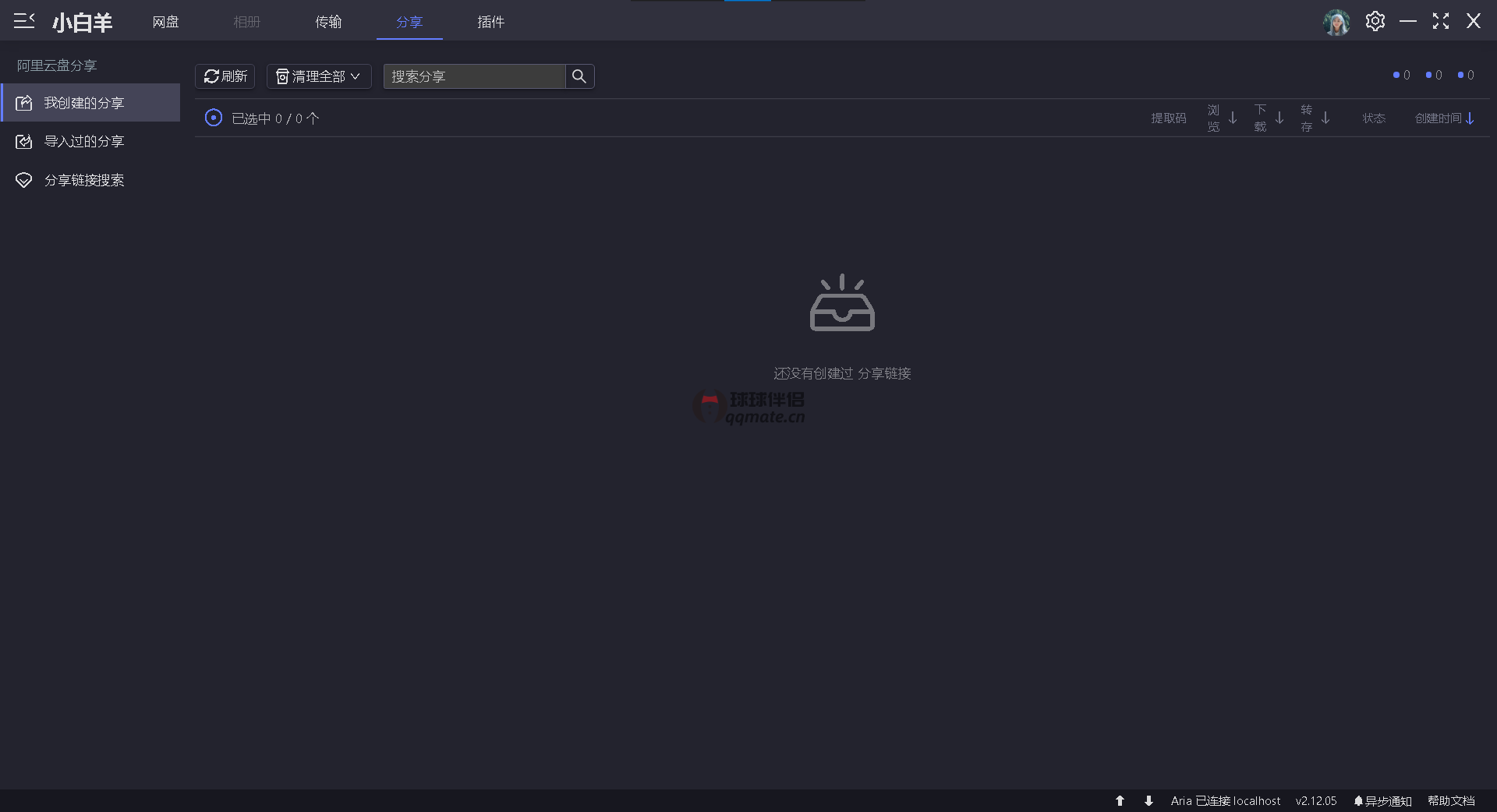
Task: Toggle the select-all circle checkbox
Action: pos(213,118)
